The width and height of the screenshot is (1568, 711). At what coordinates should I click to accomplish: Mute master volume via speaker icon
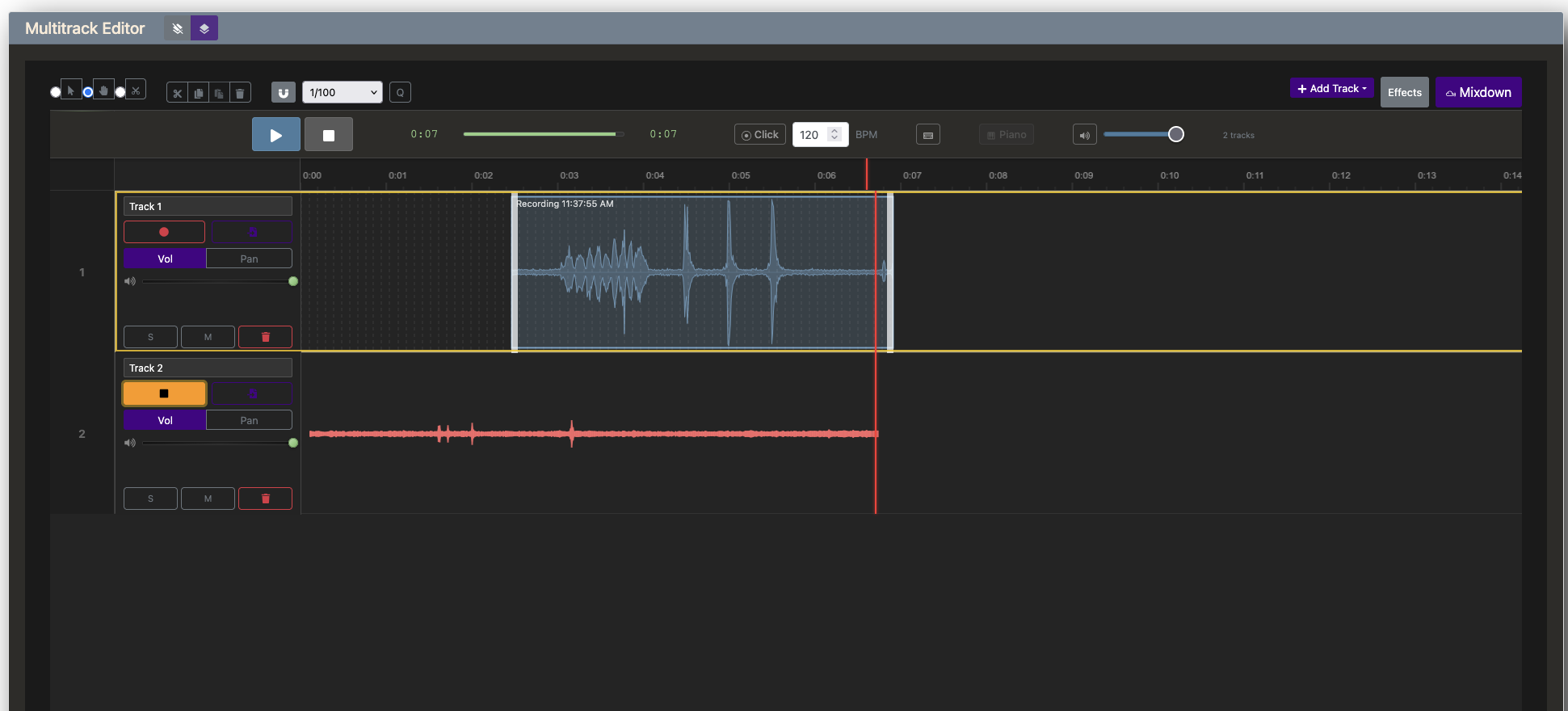[x=1084, y=135]
